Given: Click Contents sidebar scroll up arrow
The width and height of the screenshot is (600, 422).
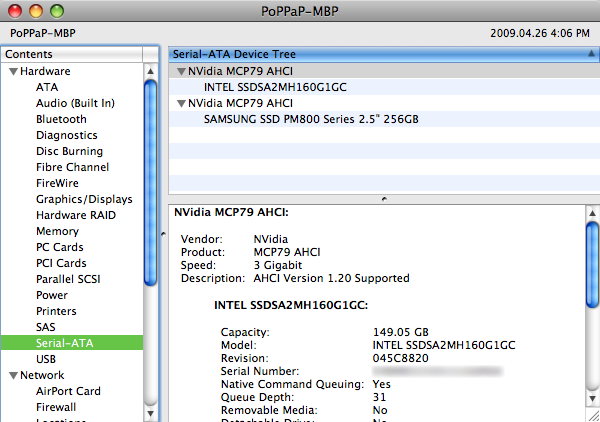Looking at the screenshot, I should click(150, 71).
